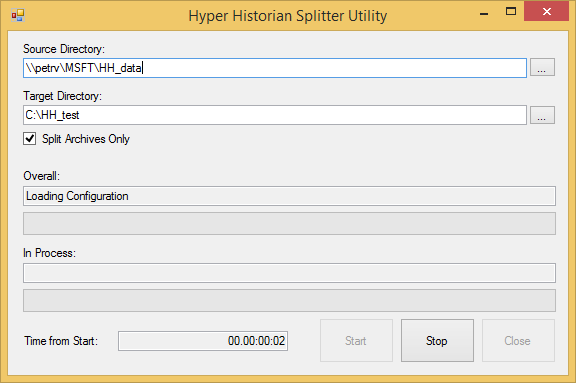Screen dimensions: 578x385
Task: Click the disabled Close button
Action: [518, 340]
